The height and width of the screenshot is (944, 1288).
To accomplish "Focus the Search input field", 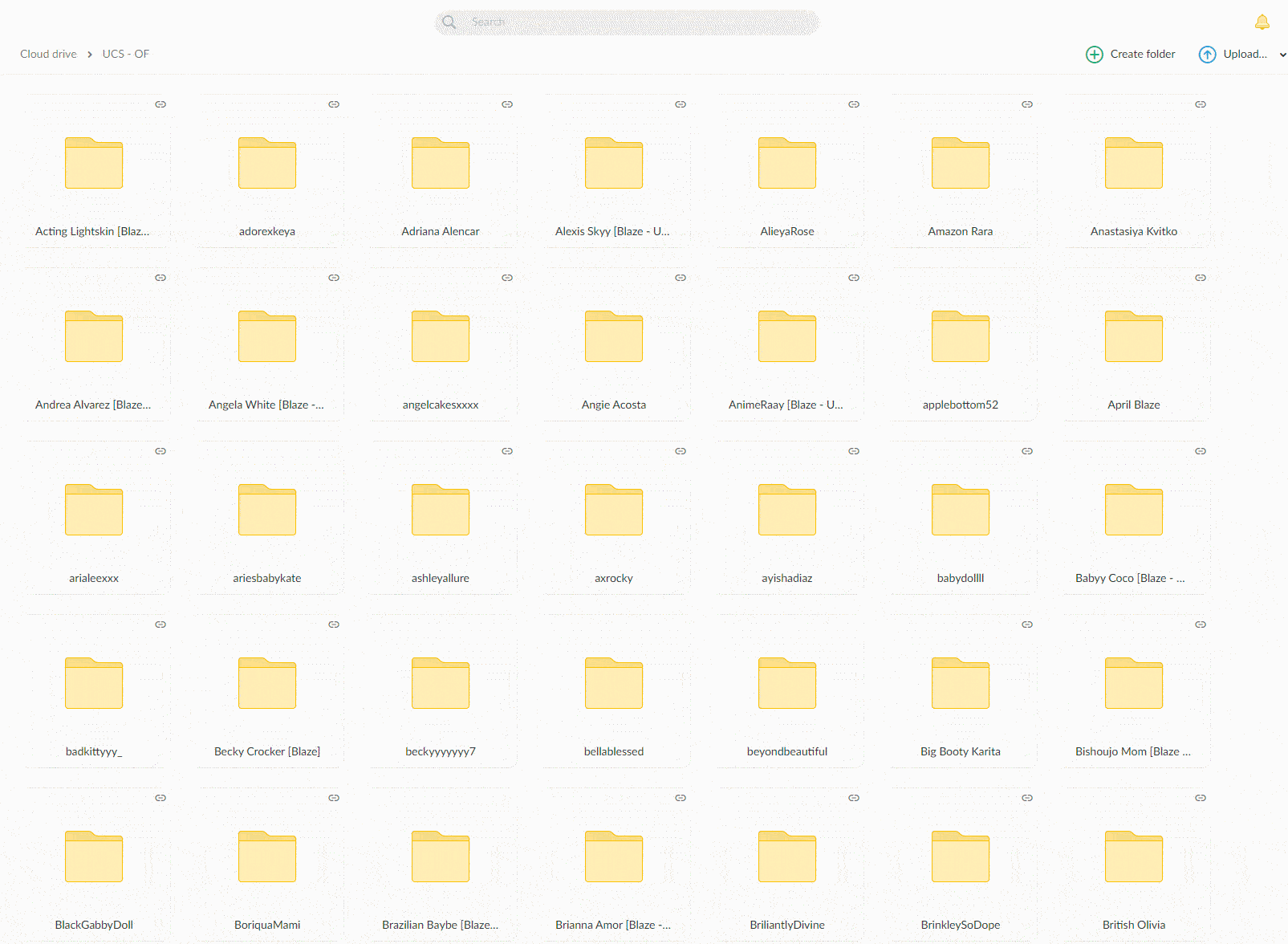I will pyautogui.click(x=627, y=22).
